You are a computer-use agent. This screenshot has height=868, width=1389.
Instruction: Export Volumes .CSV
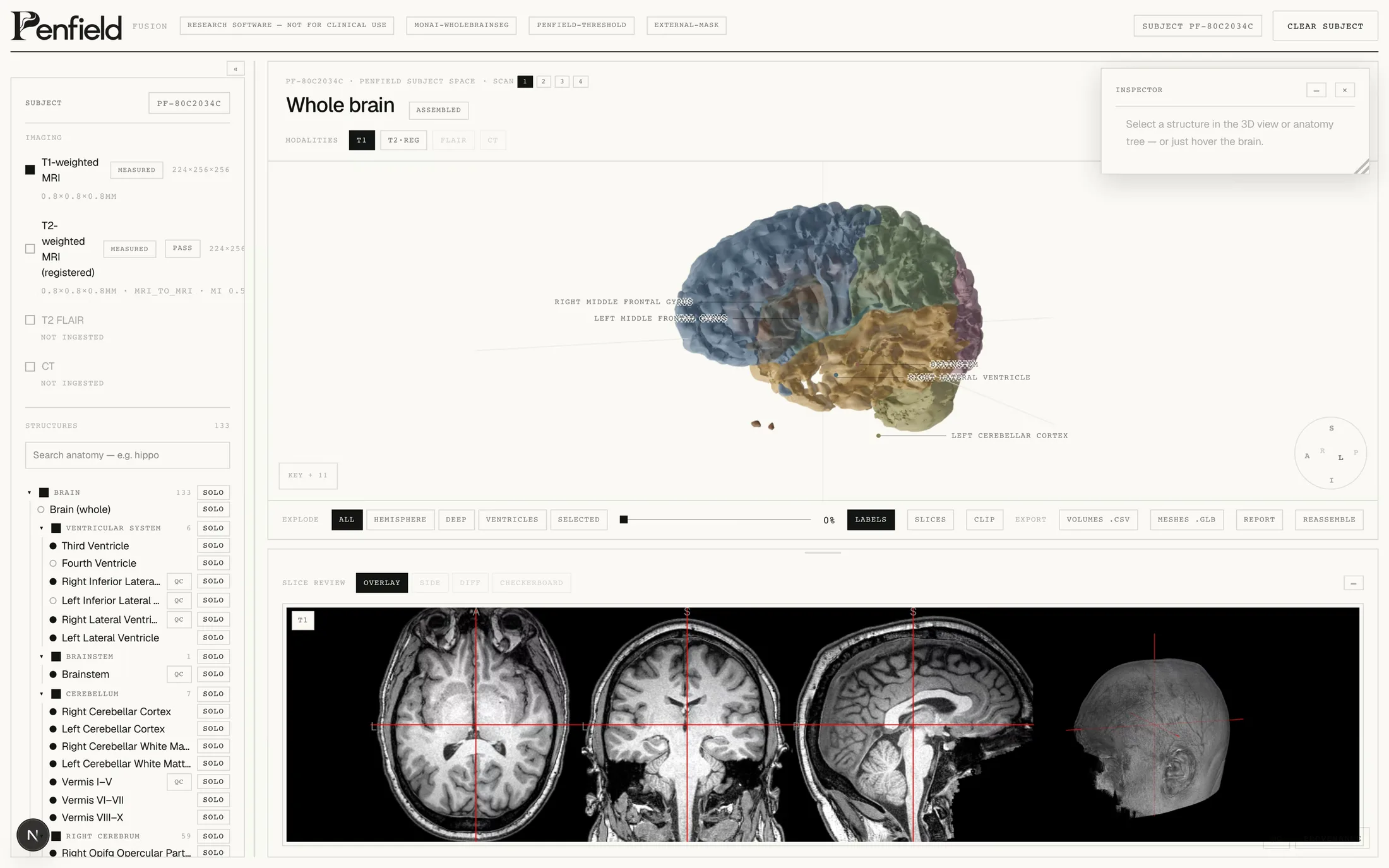[x=1098, y=520]
